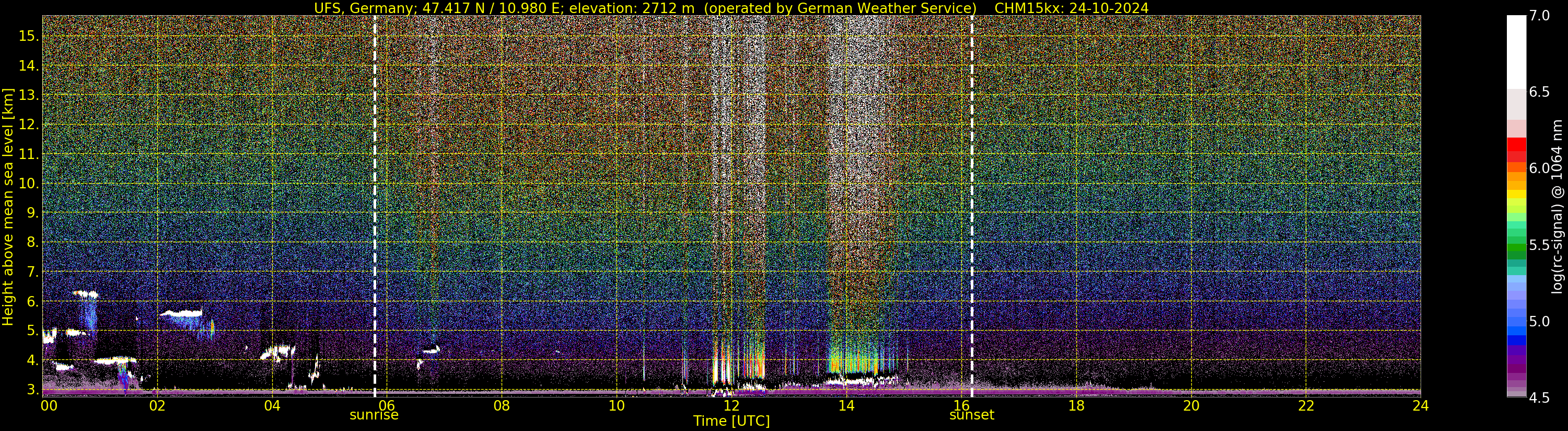Viewport: 1568px width, 431px height.
Task: Click the 'log(rc-signal) @ 1064 nm' colorbar label
Action: point(1558,206)
